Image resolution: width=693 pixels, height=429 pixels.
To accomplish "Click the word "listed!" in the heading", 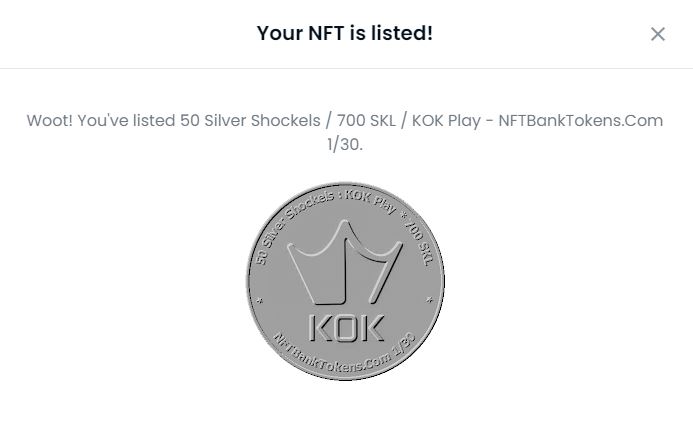I will tap(401, 33).
